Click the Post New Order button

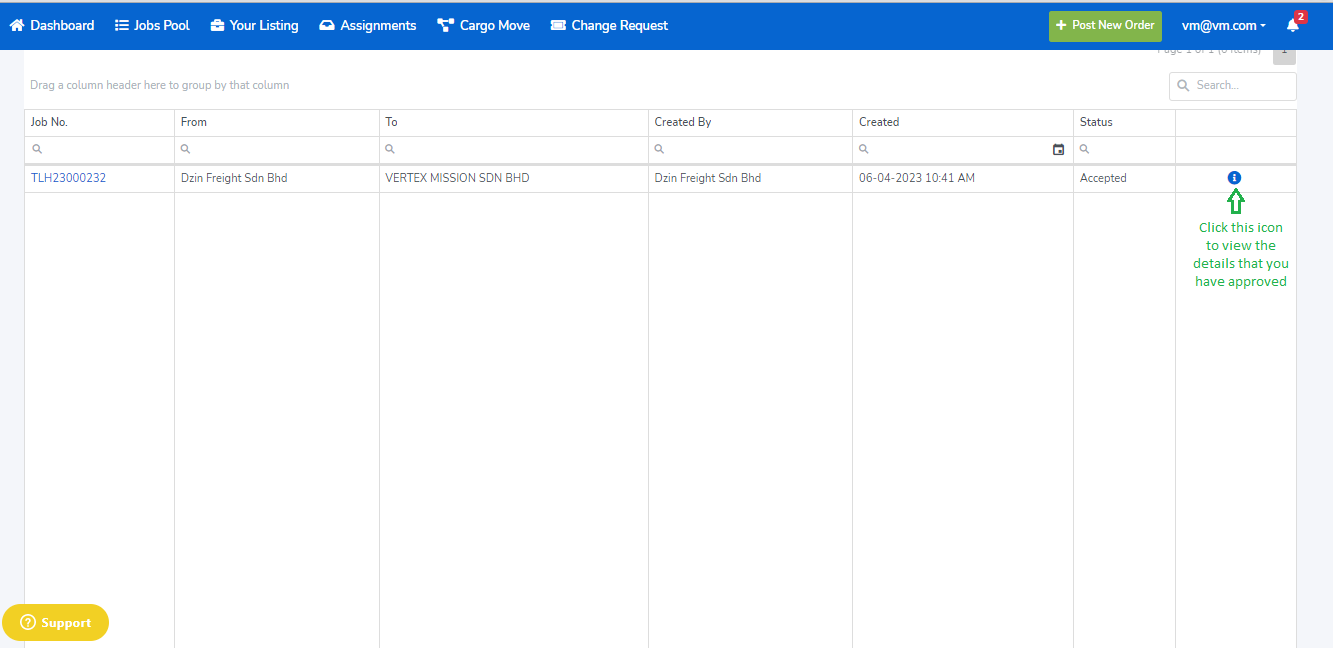[x=1104, y=26]
